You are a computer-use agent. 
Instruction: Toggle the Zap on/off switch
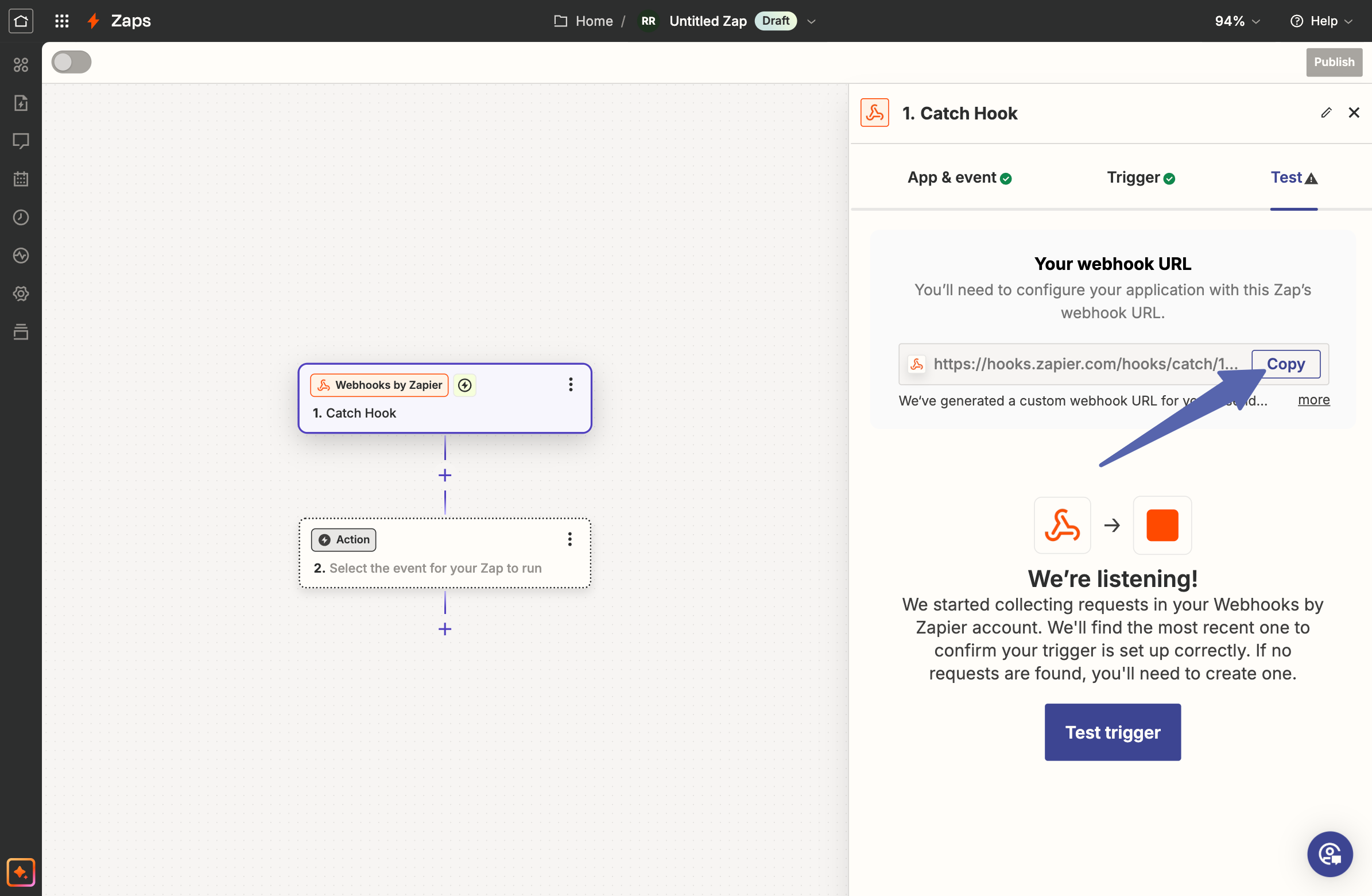click(x=72, y=62)
